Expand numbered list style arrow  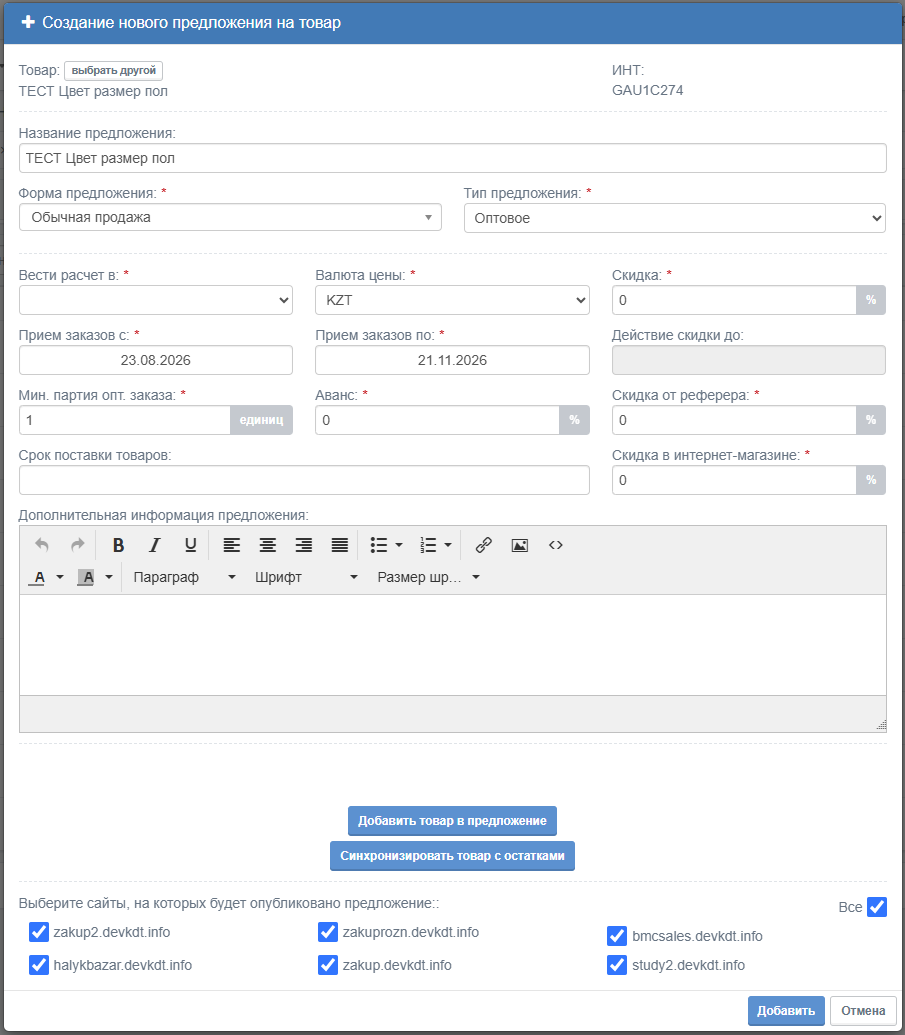(448, 545)
